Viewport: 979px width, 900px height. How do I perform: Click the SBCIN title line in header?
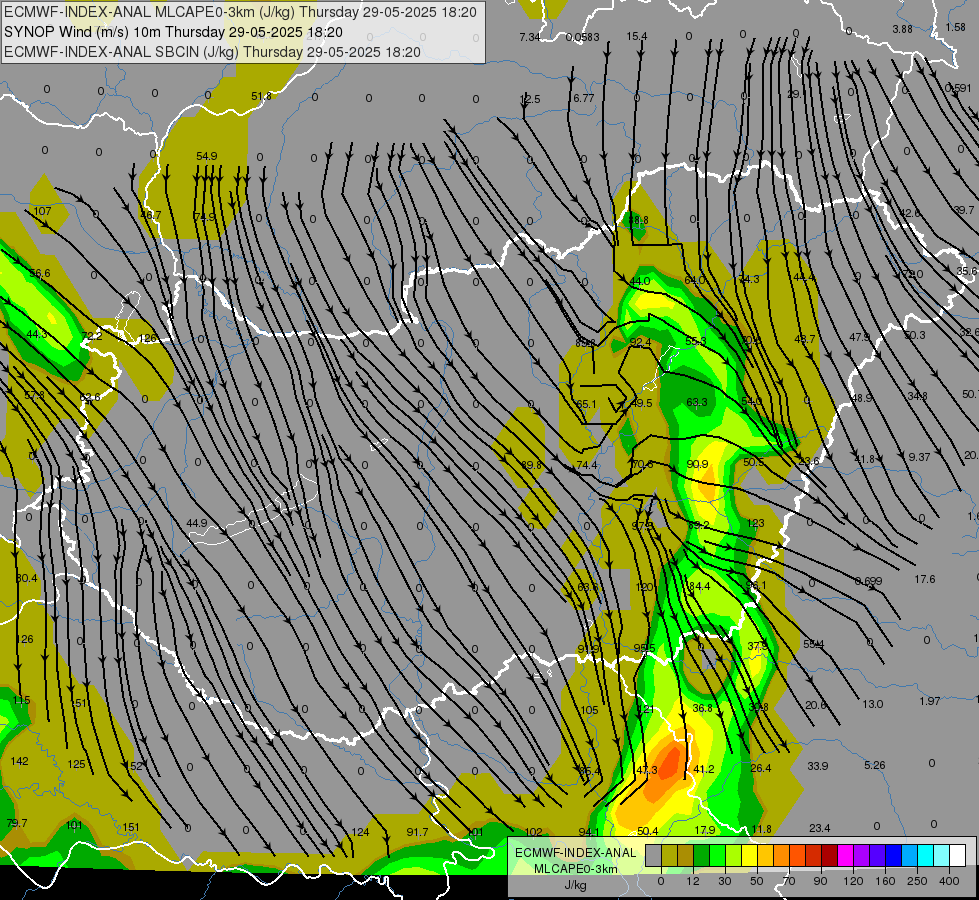212,52
